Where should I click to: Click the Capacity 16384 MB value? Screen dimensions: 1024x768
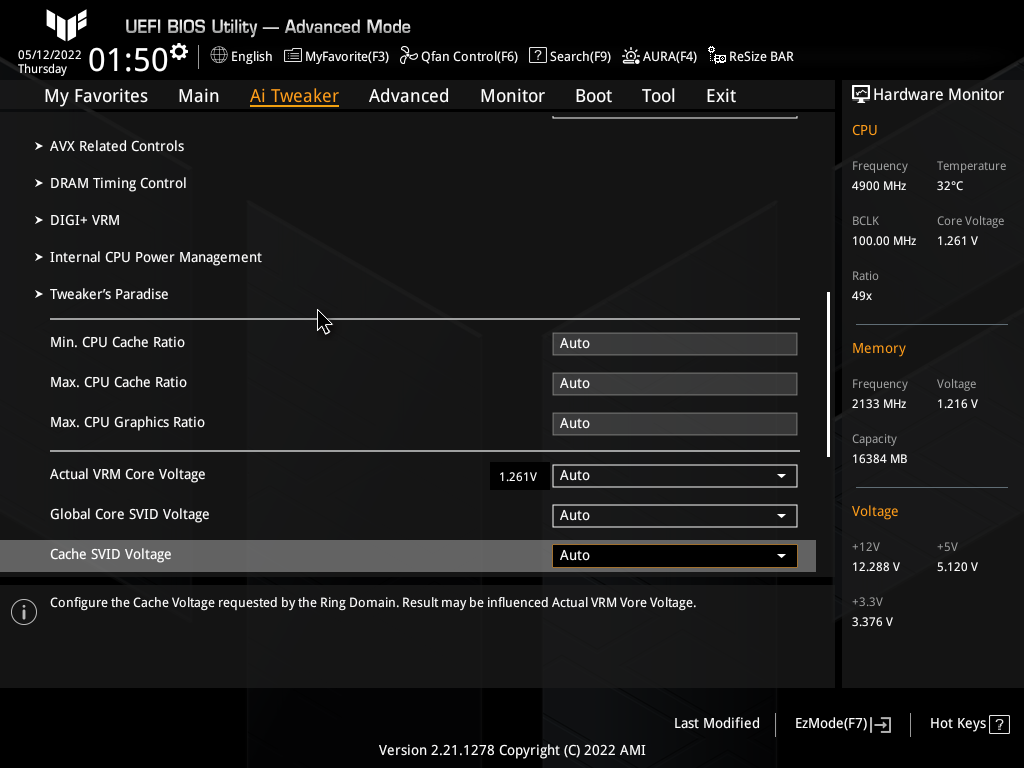[879, 459]
